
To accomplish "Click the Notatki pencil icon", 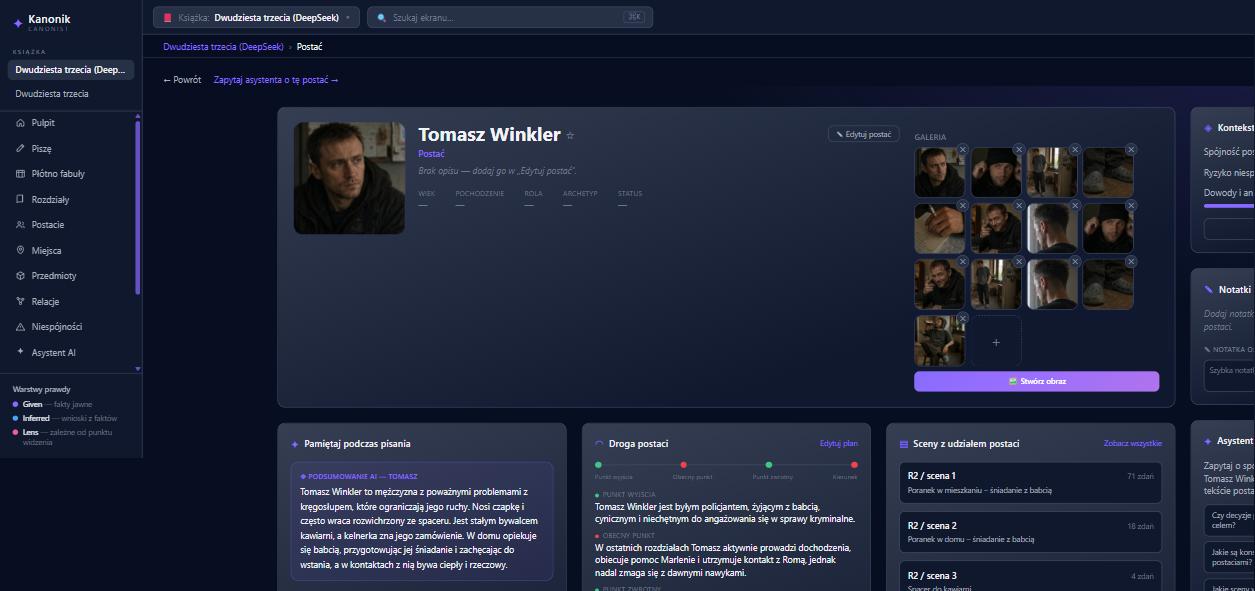I will point(1208,290).
